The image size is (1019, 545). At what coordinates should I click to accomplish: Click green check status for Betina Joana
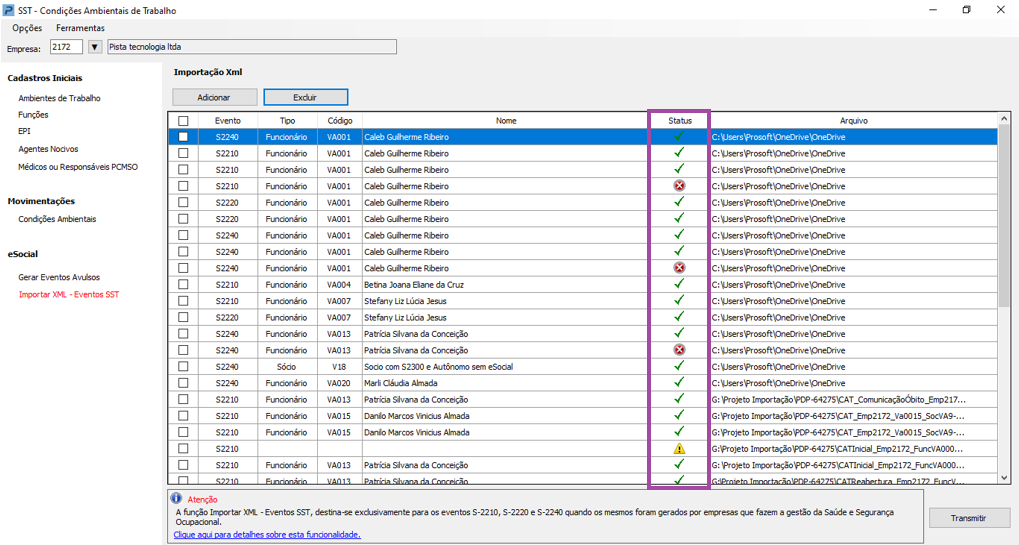(679, 284)
